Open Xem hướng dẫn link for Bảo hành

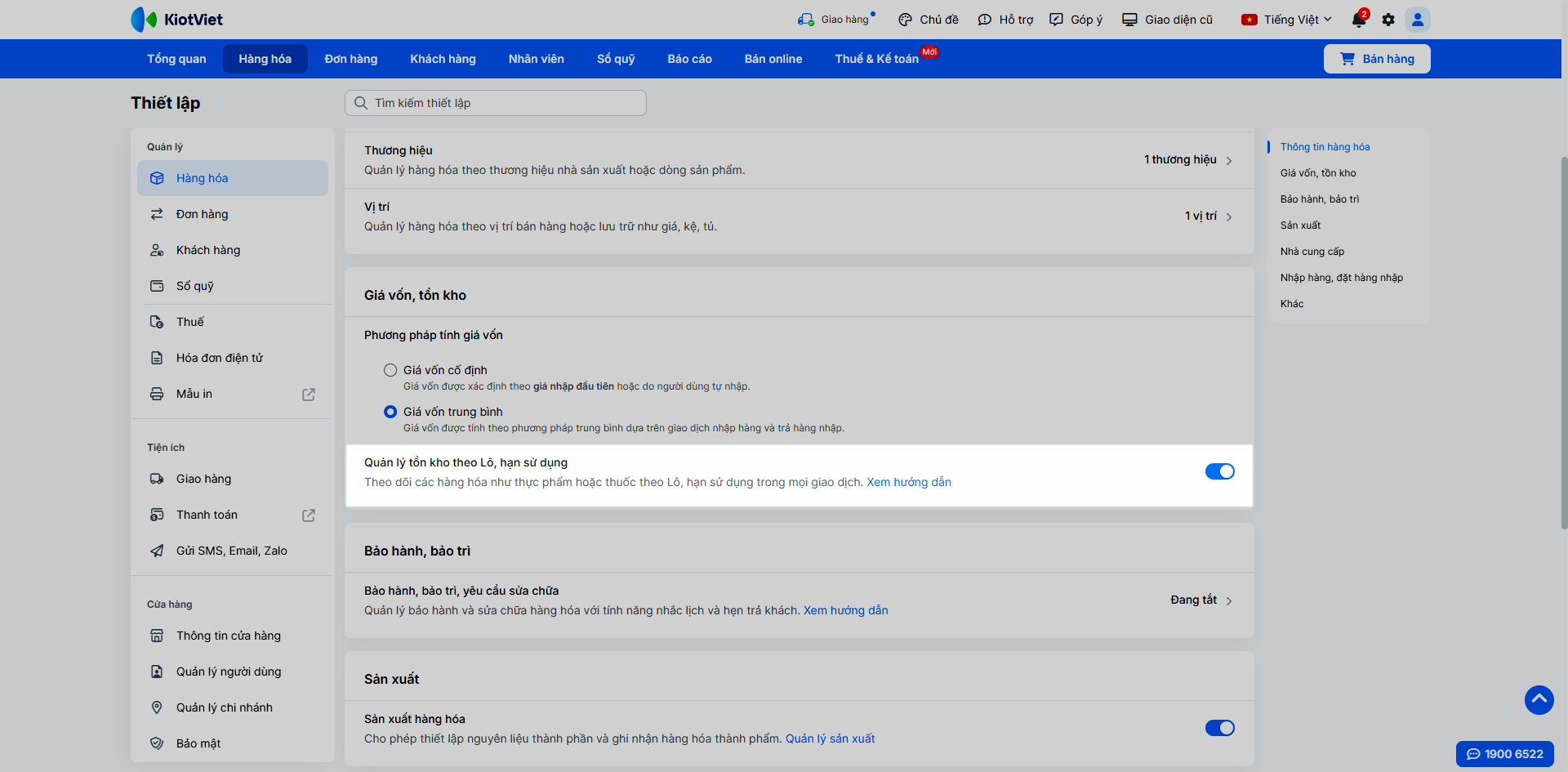point(846,610)
